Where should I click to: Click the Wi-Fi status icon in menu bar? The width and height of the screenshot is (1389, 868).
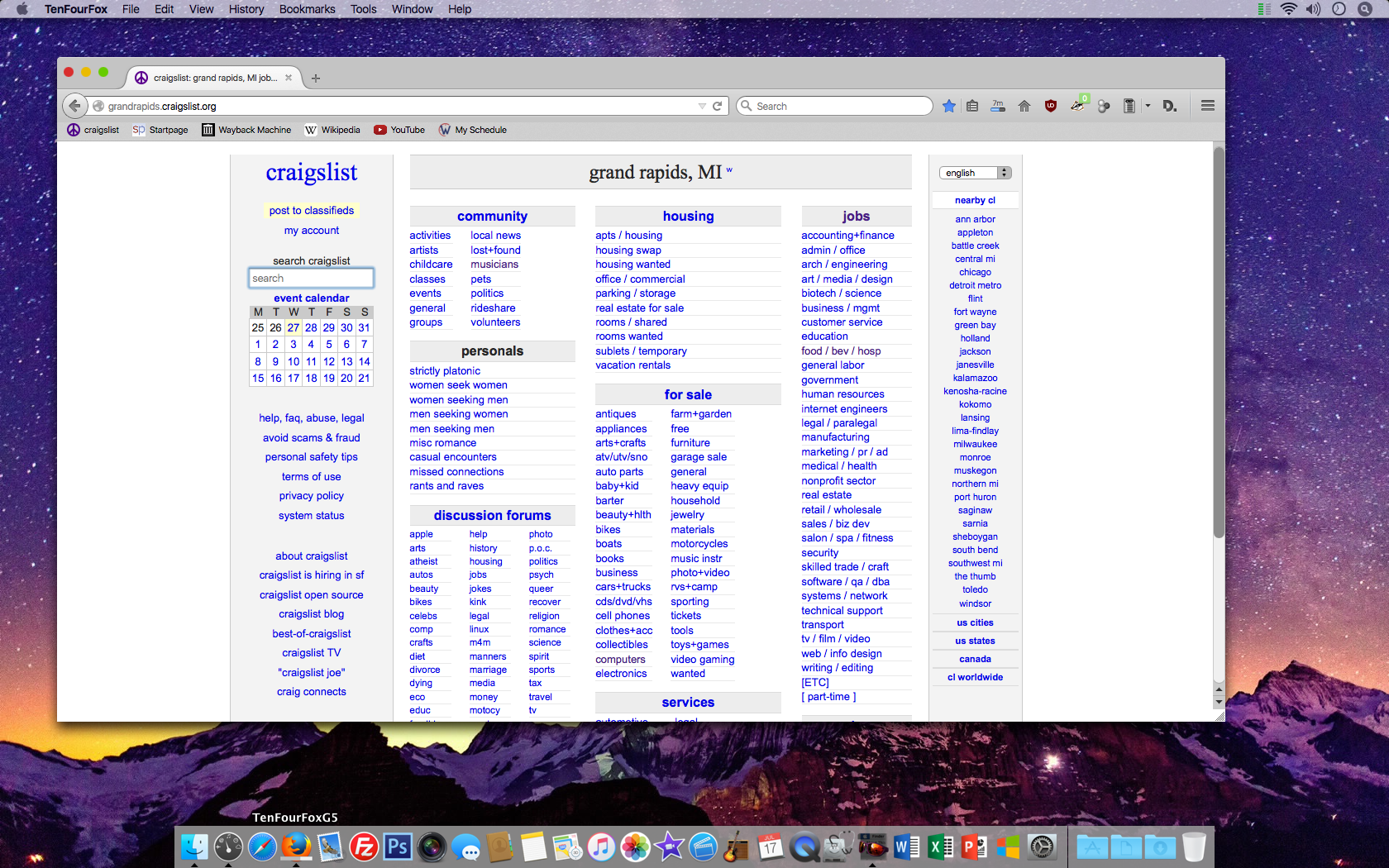pyautogui.click(x=1288, y=9)
